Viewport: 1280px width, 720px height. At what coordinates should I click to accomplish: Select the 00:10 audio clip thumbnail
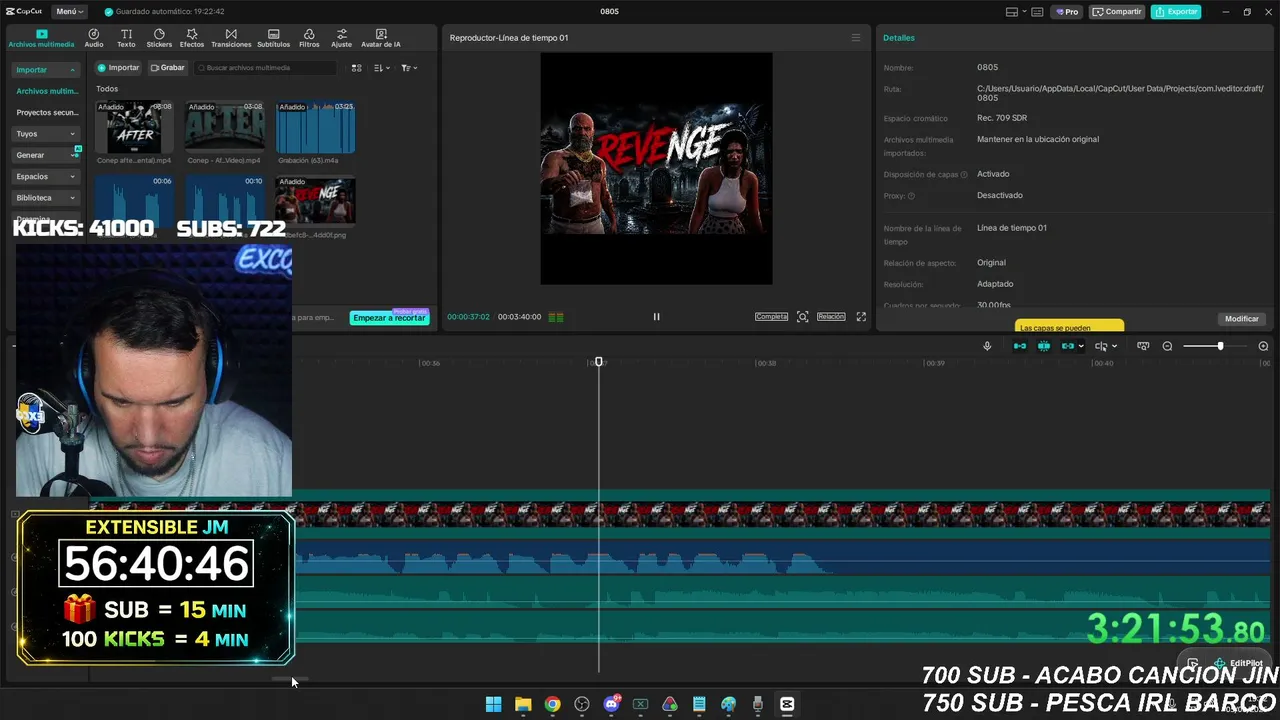[225, 200]
